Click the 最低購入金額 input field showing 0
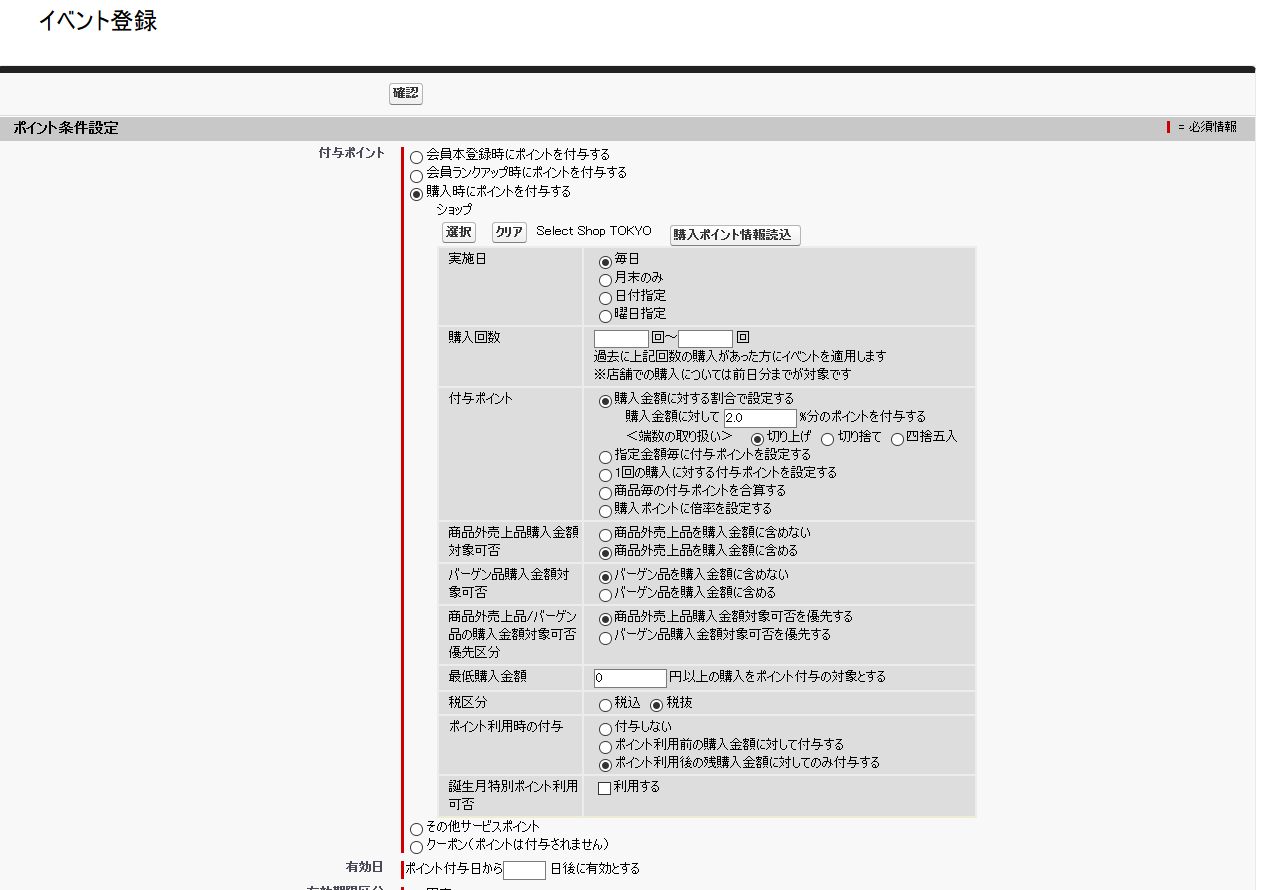Screen dimensions: 1266x890 [630, 678]
